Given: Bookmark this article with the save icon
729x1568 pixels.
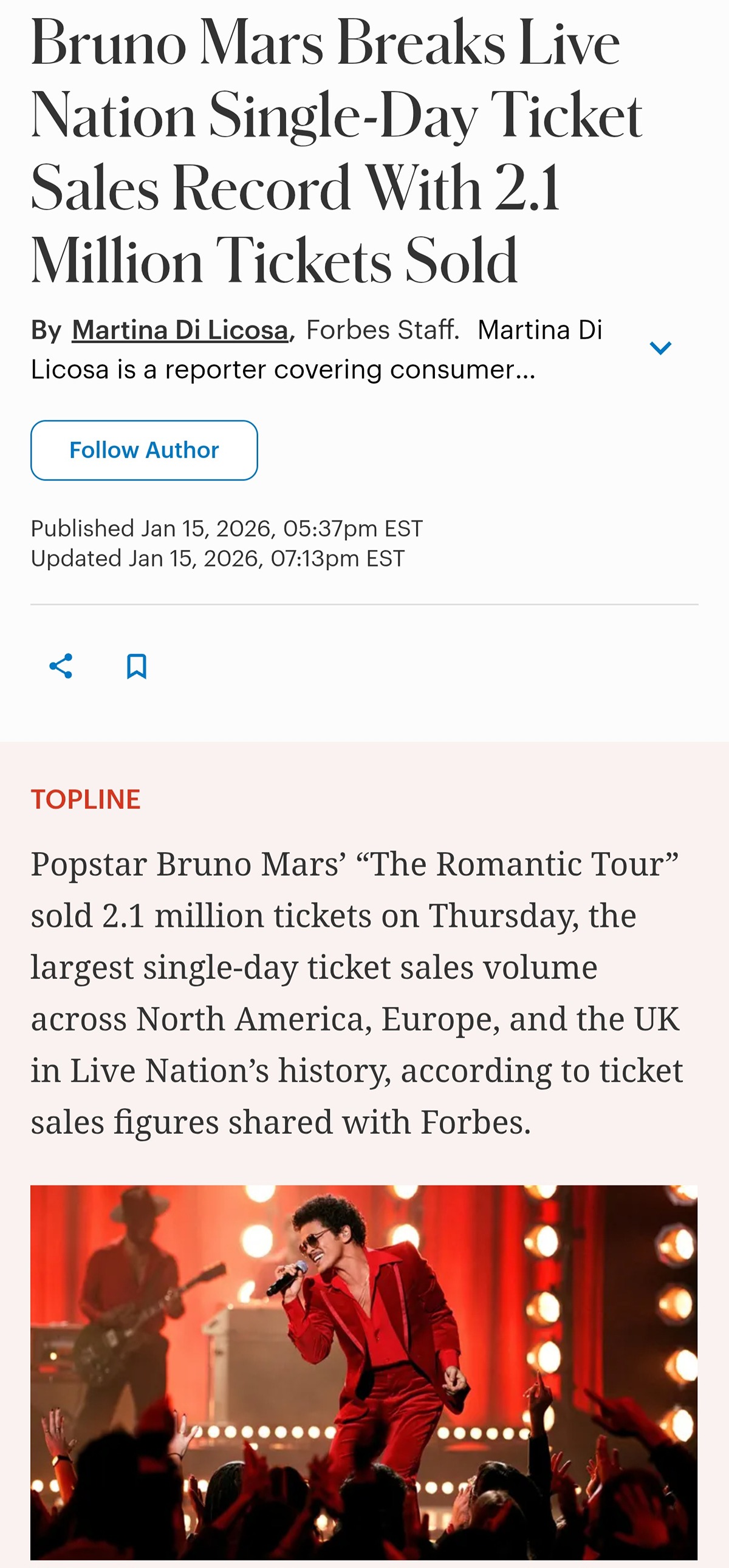Looking at the screenshot, I should 137,666.
